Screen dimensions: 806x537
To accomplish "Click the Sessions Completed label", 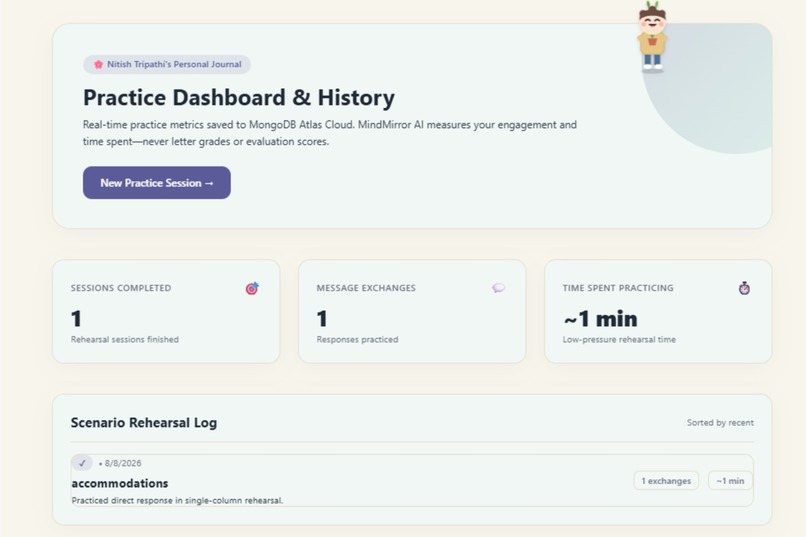I will pyautogui.click(x=121, y=288).
